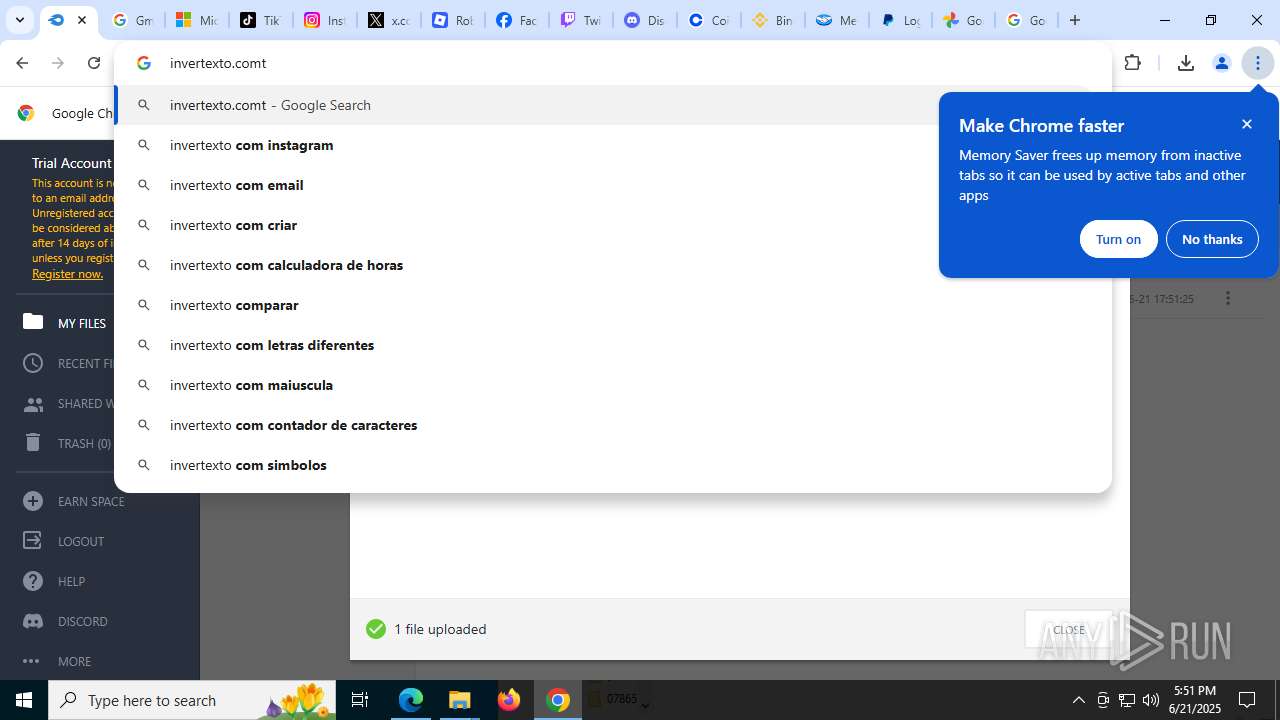Choose the 'invertexto com maiuscula' suggestion

[612, 385]
